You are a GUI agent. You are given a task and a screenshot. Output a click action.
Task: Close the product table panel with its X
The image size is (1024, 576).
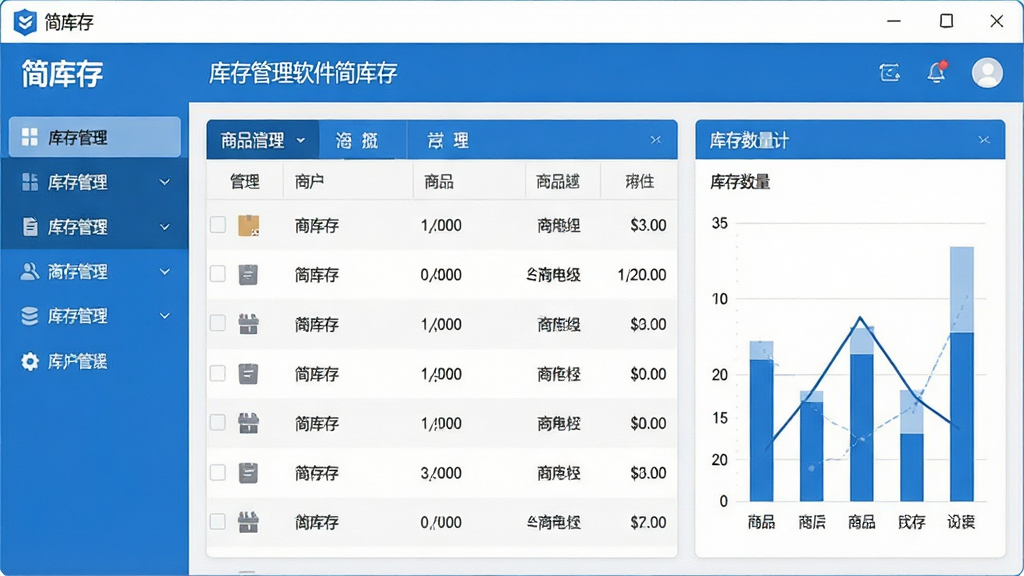click(656, 140)
